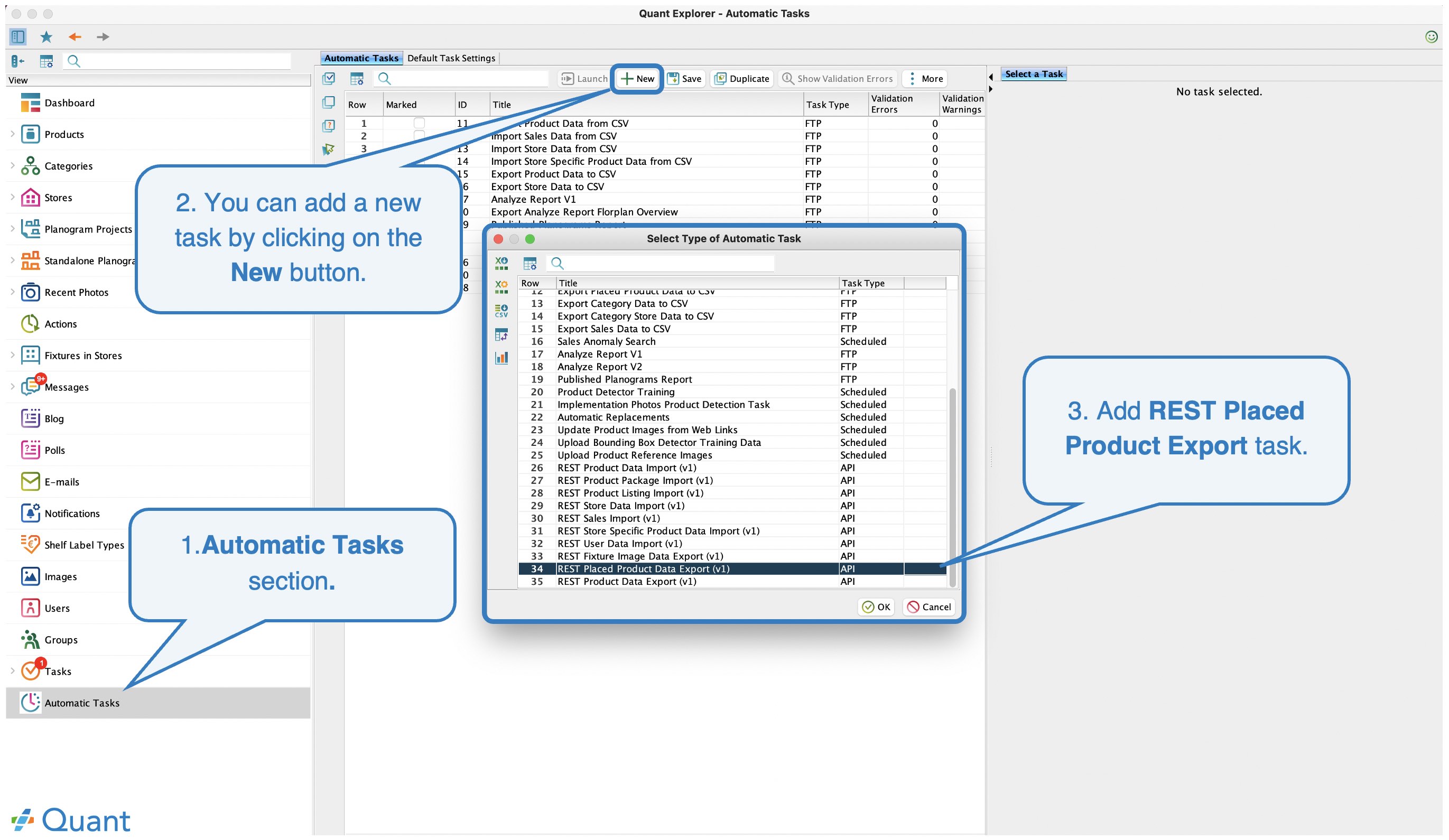The image size is (1449, 840).
Task: Click the Excel export icon in dialog
Action: [x=501, y=264]
